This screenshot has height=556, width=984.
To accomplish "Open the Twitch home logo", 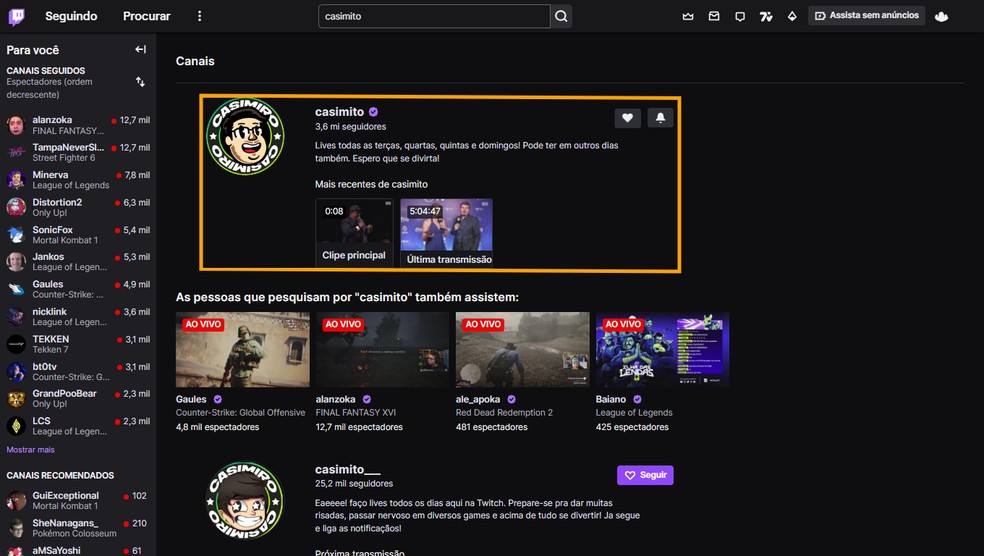I will (17, 16).
